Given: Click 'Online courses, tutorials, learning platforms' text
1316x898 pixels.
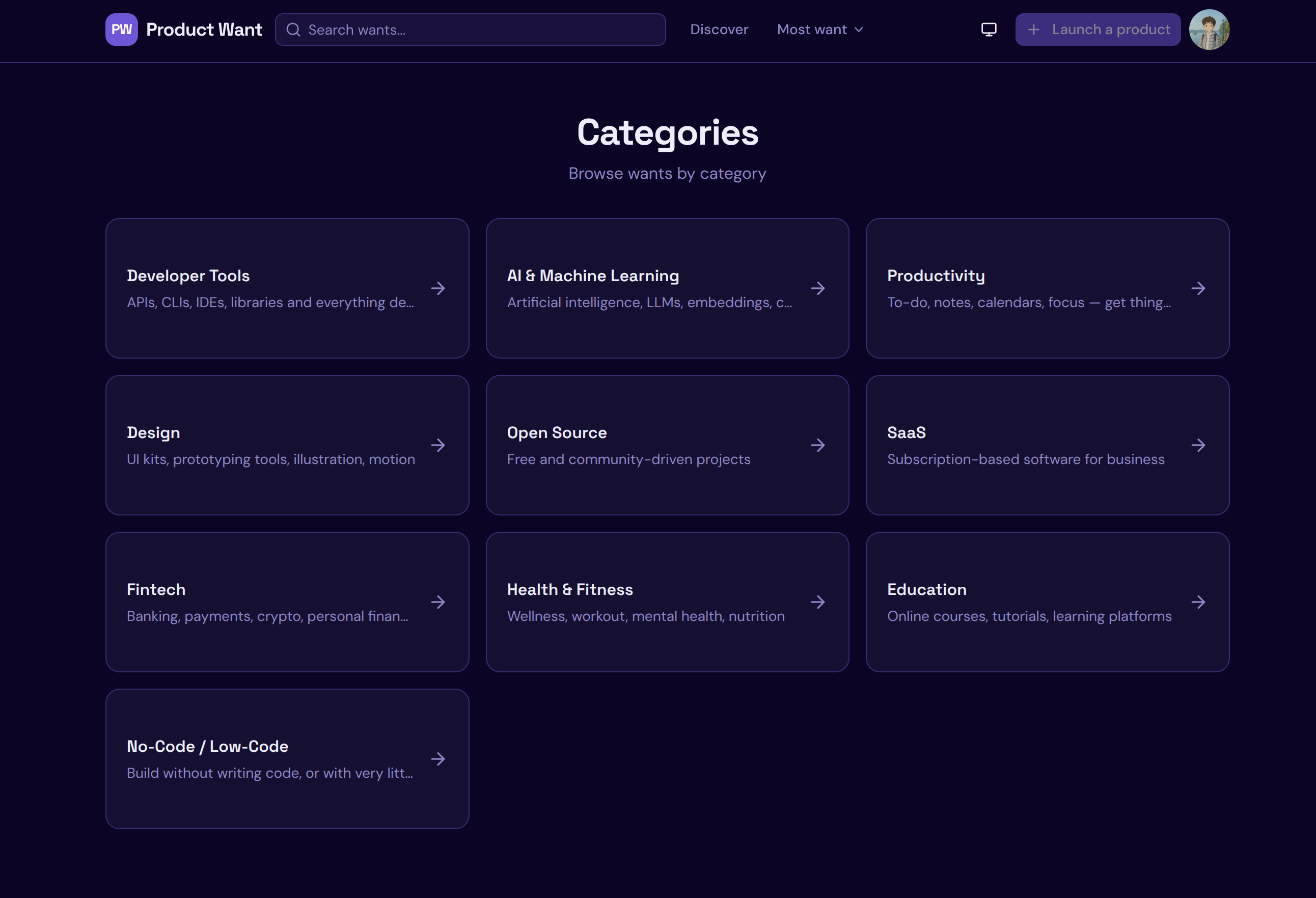Looking at the screenshot, I should click(1029, 616).
